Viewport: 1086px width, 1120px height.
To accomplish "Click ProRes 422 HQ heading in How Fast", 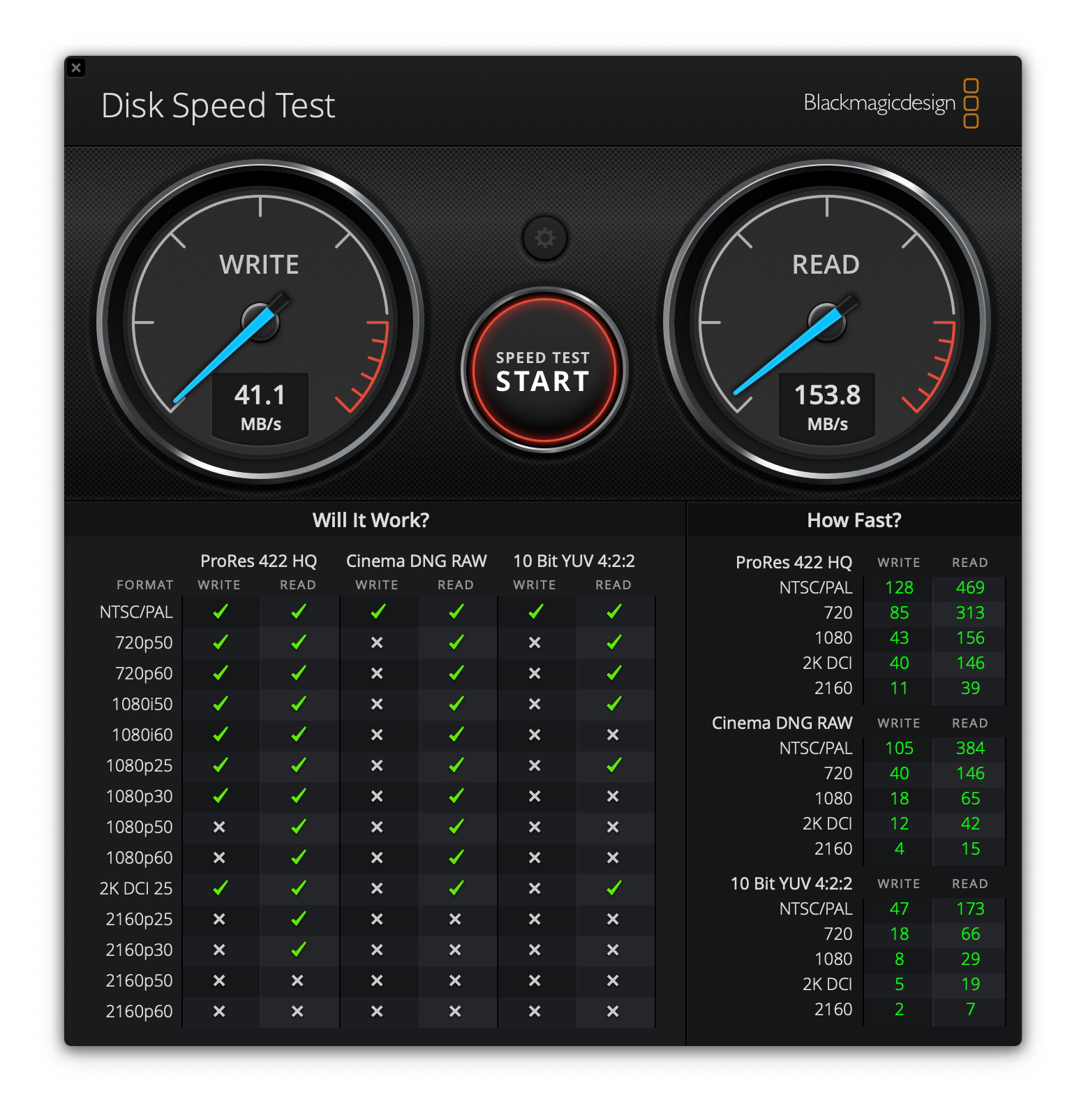I will pyautogui.click(x=794, y=563).
